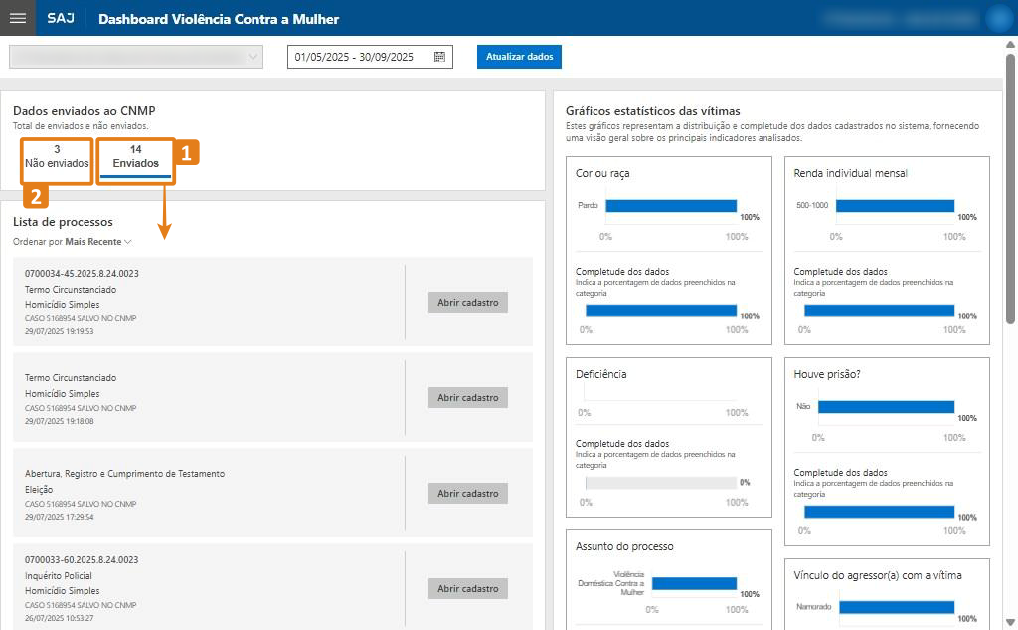This screenshot has height=630, width=1018.
Task: Open the hamburger navigation menu
Action: coord(17,18)
